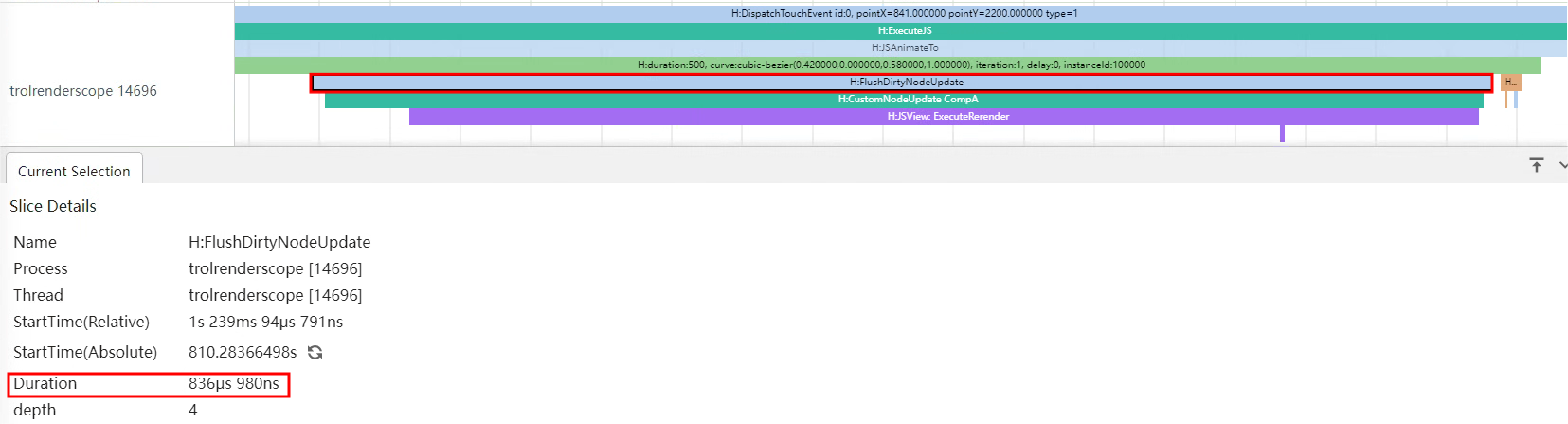Select the H:JSAnimateTo slice
The width and height of the screenshot is (1568, 424).
(x=903, y=47)
